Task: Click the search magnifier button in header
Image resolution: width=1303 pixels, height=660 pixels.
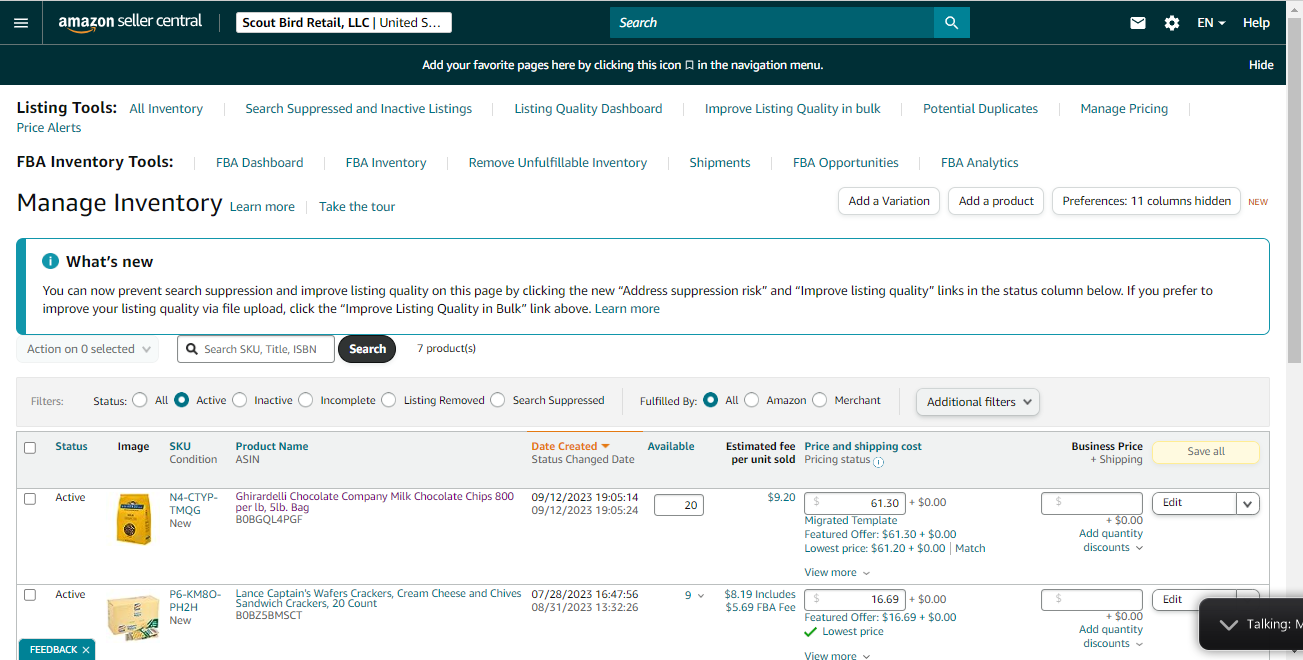Action: [951, 22]
